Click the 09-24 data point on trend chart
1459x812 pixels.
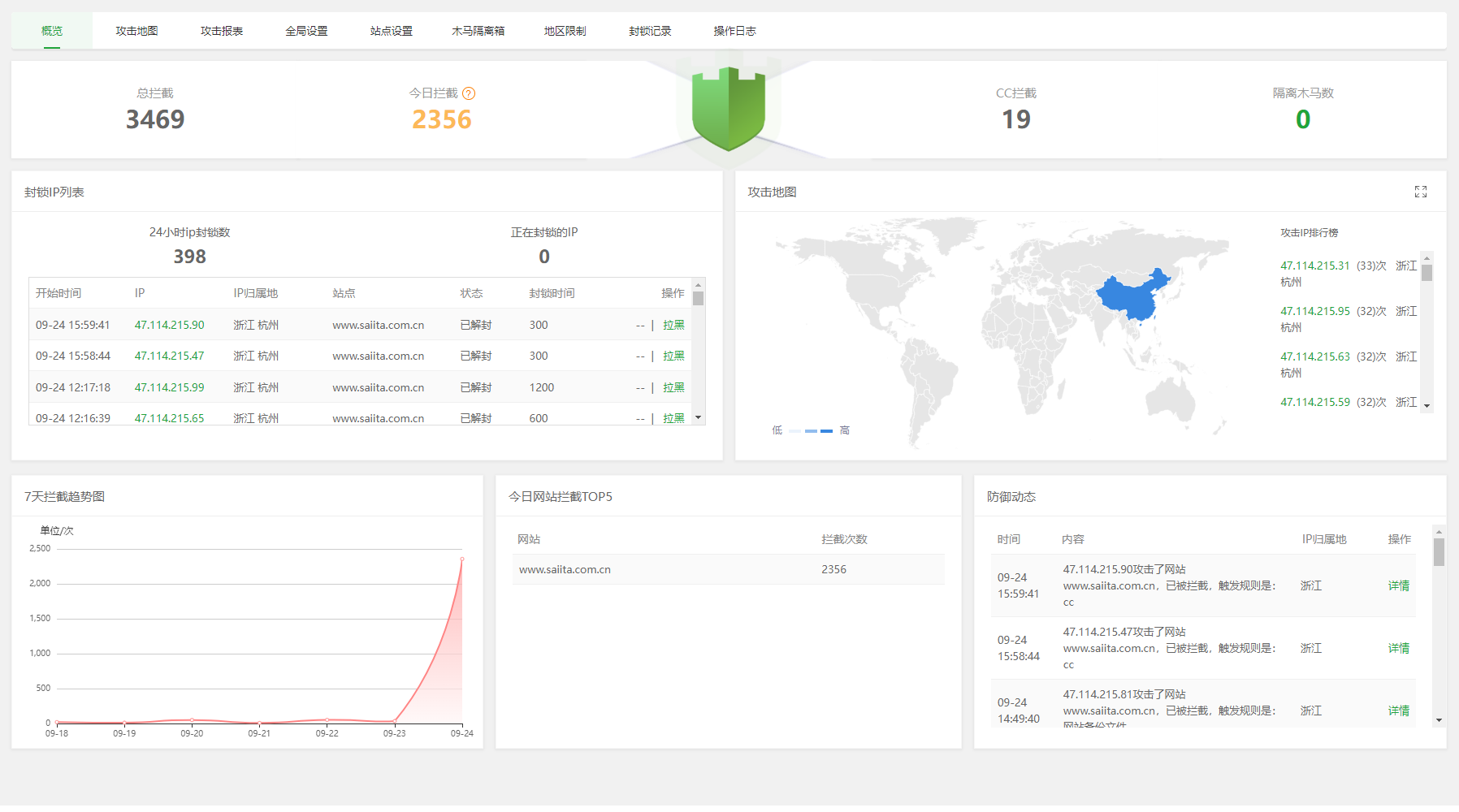tap(462, 559)
